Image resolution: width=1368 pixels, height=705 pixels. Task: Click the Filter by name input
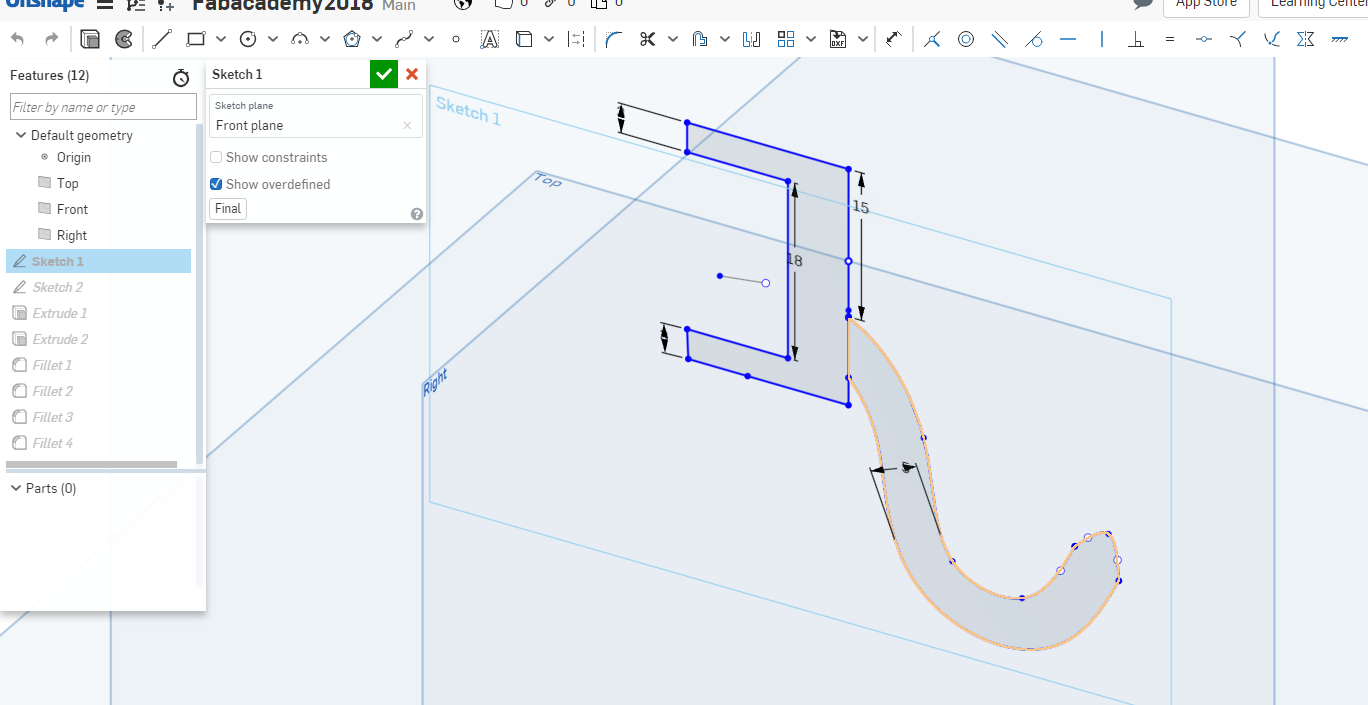(x=103, y=107)
